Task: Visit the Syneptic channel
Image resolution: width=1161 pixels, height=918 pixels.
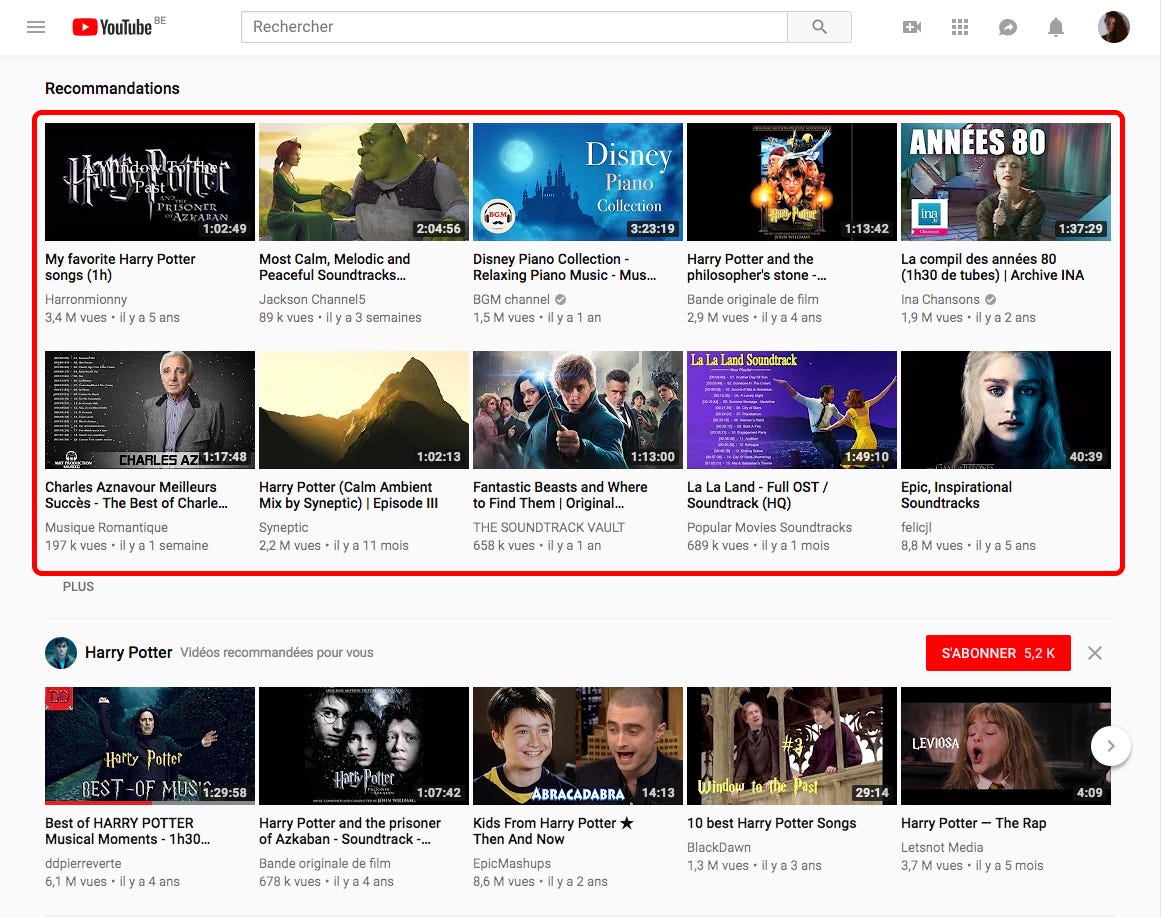Action: coord(284,528)
